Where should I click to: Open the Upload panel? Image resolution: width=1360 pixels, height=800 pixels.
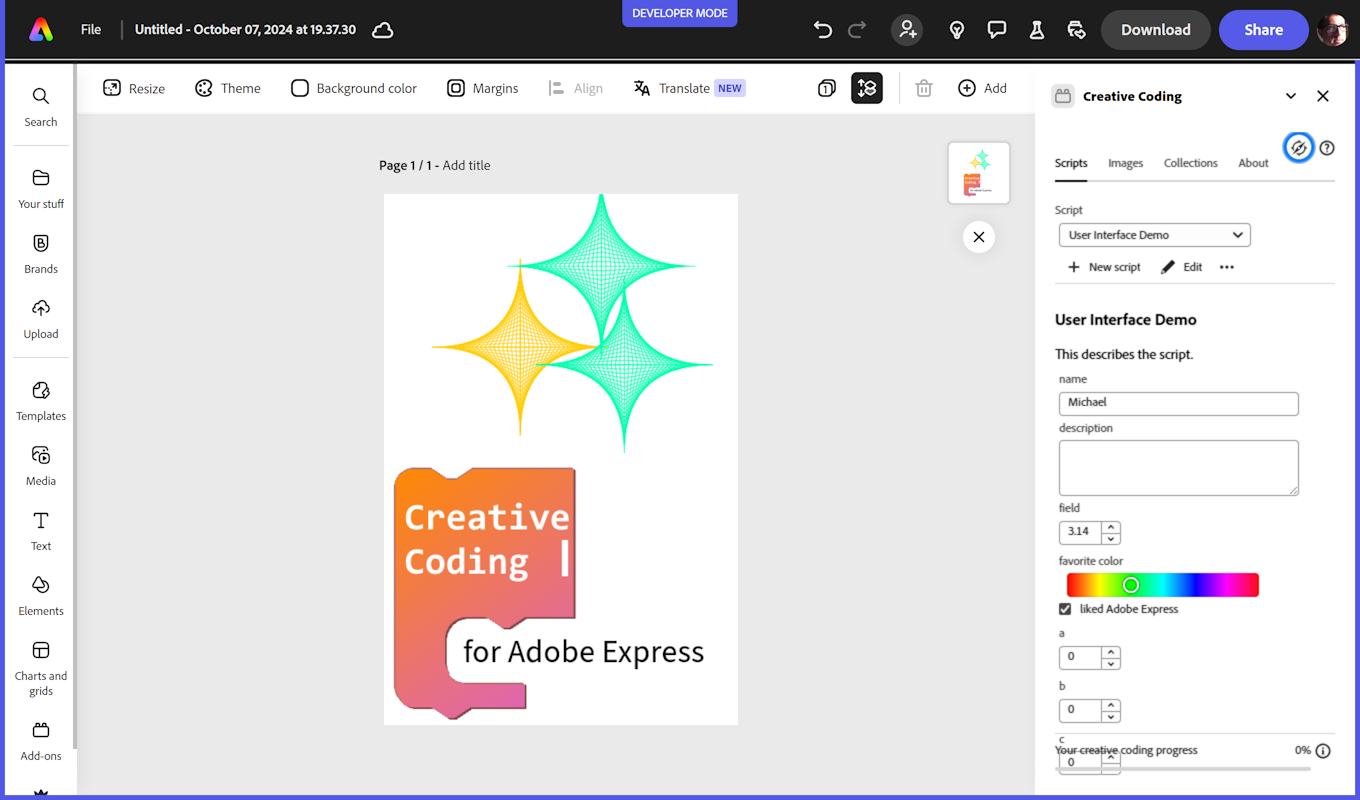click(41, 319)
